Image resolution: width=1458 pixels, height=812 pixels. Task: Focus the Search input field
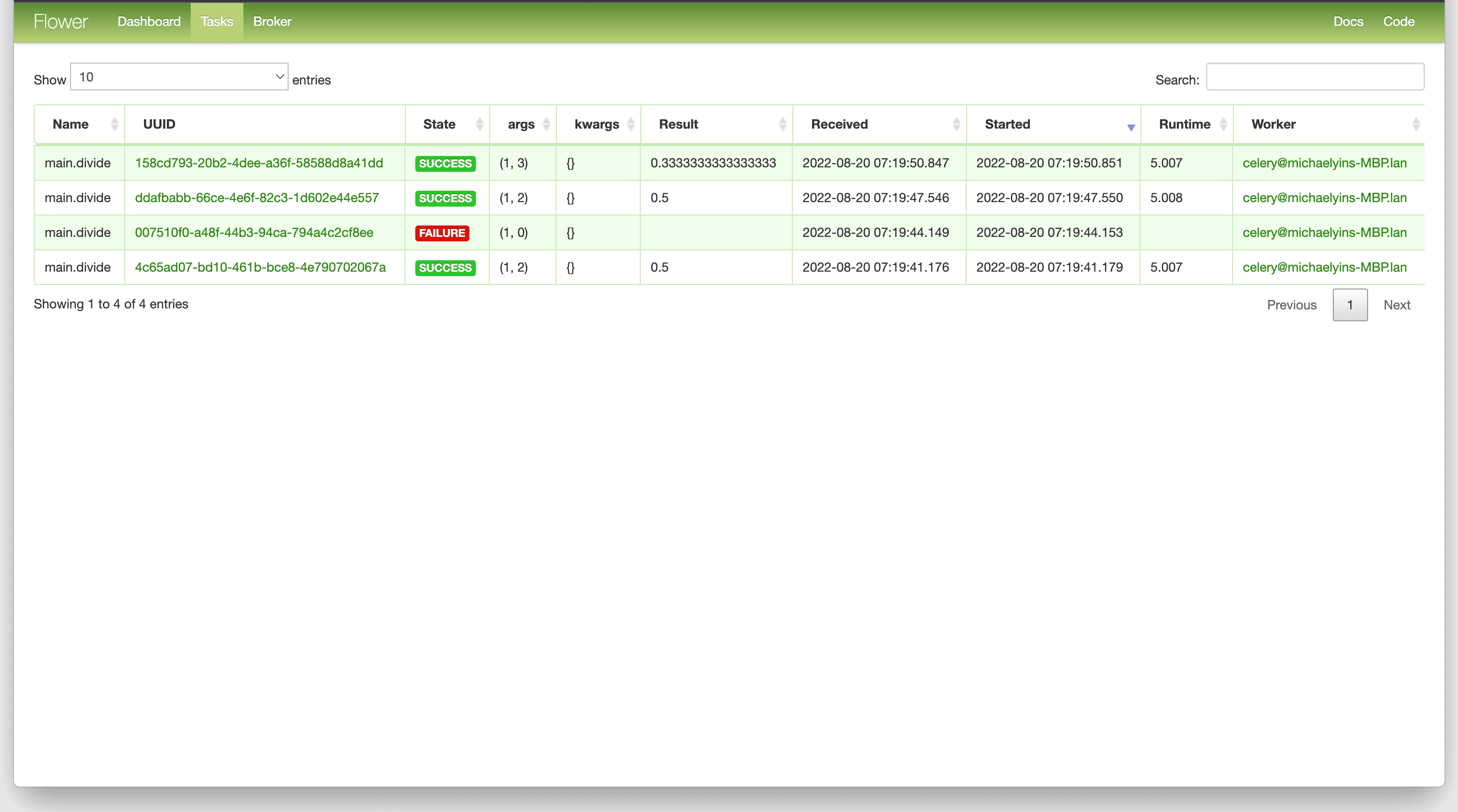1315,76
